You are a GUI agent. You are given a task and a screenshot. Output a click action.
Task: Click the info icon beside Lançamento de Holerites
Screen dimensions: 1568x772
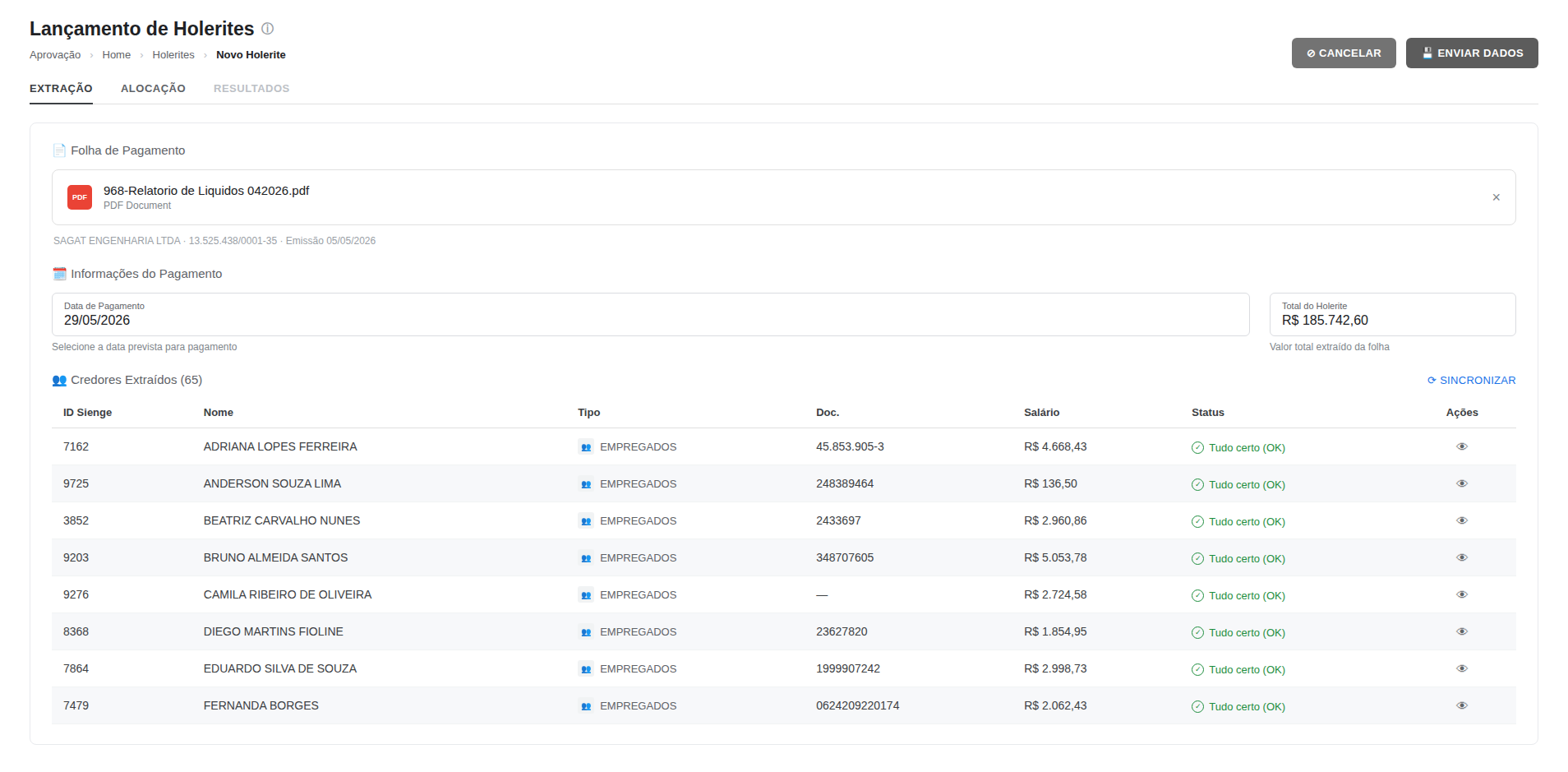click(x=267, y=29)
